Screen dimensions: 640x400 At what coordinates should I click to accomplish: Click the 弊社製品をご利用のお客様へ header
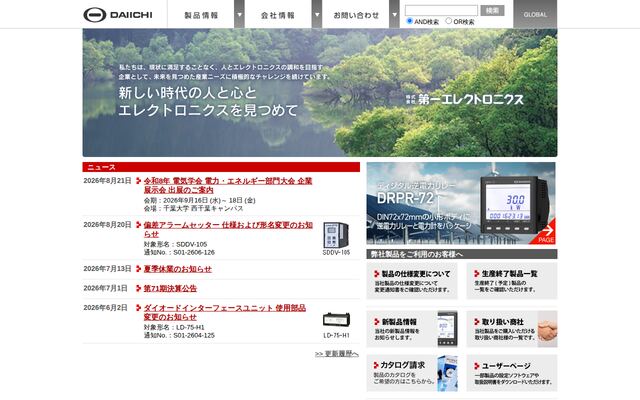point(462,254)
